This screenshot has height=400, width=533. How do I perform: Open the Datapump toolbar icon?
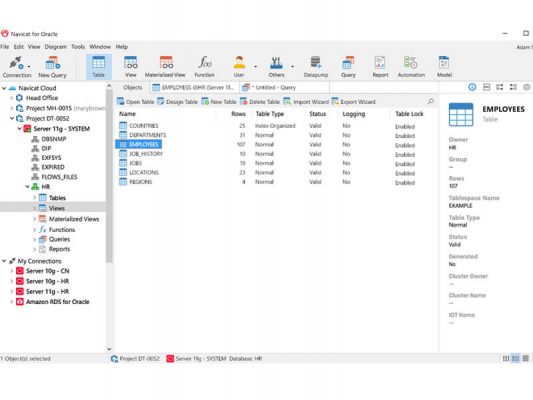316,67
